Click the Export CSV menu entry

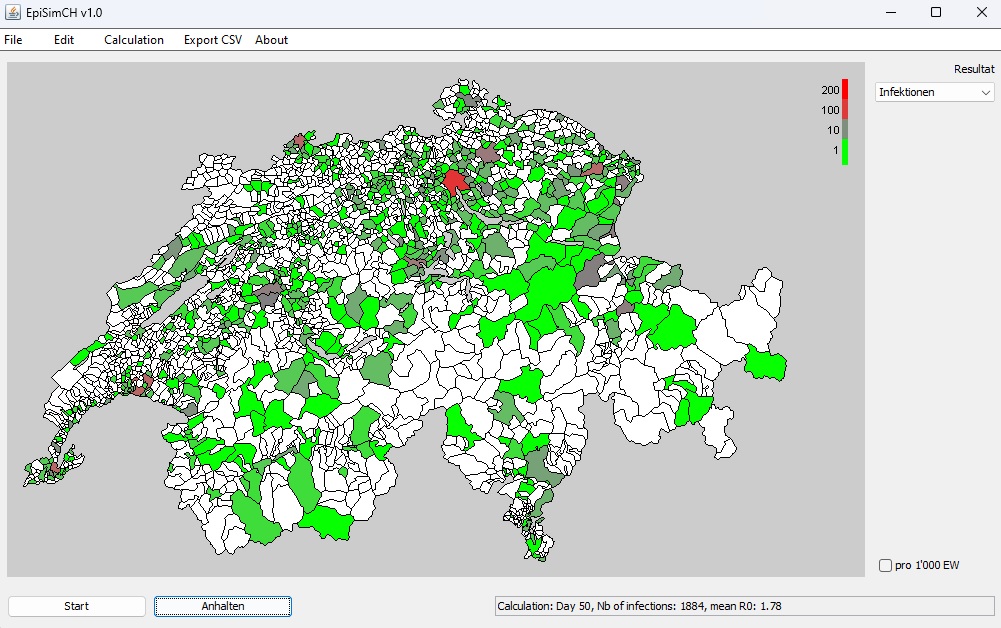[211, 39]
